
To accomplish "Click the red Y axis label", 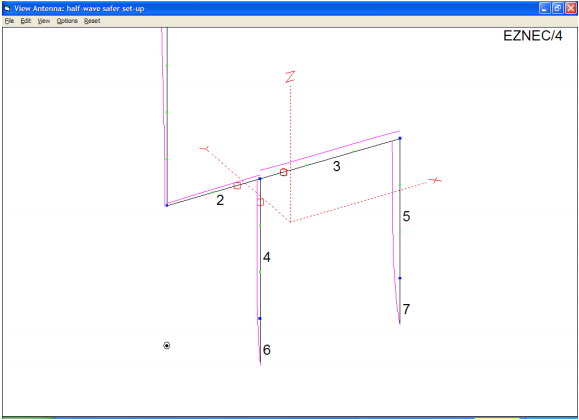I will click(x=205, y=149).
